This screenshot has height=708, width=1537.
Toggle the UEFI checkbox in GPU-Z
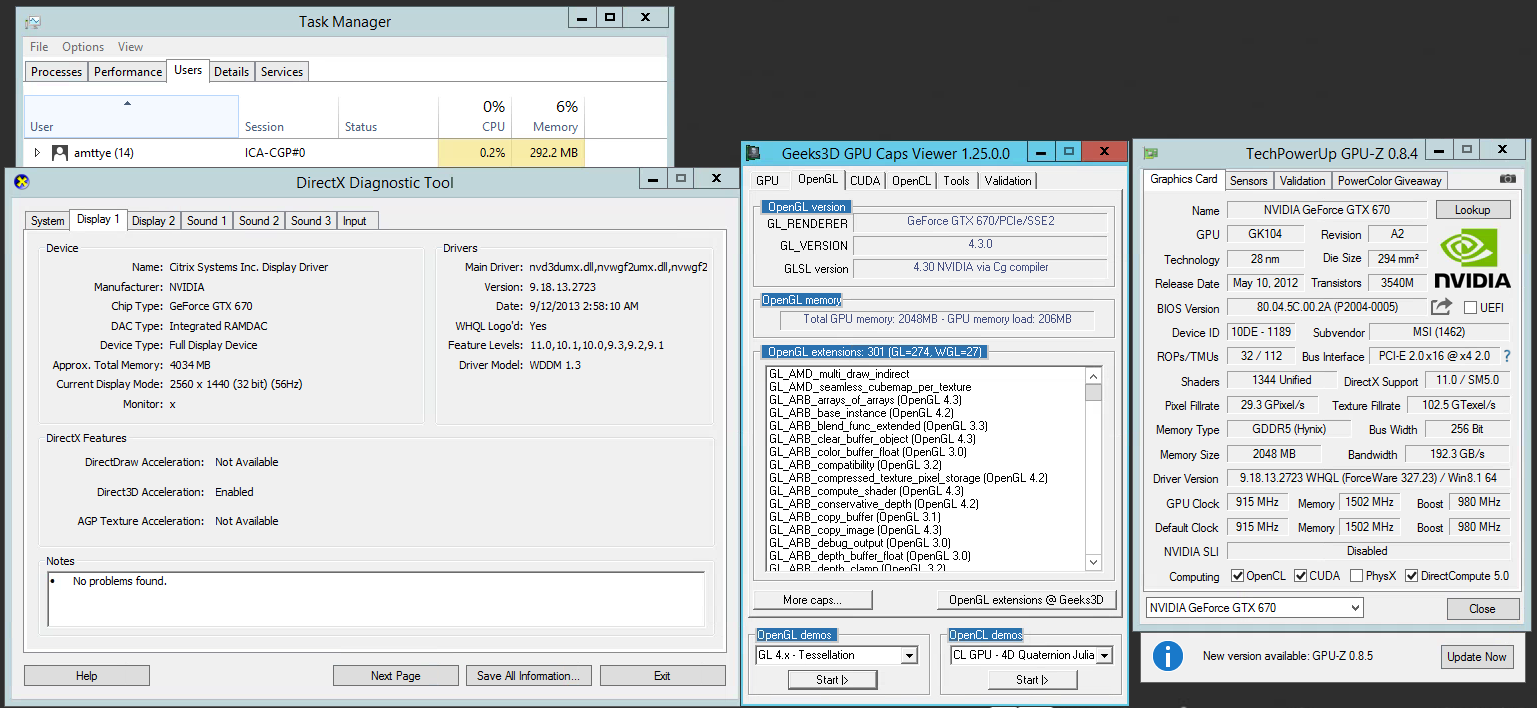1471,308
